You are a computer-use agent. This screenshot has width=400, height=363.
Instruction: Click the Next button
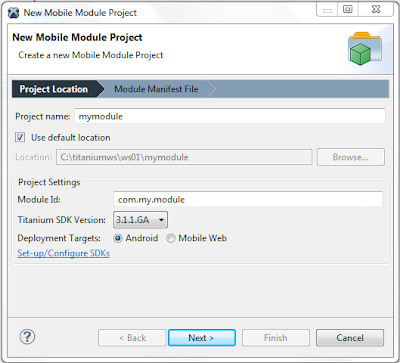click(x=202, y=338)
